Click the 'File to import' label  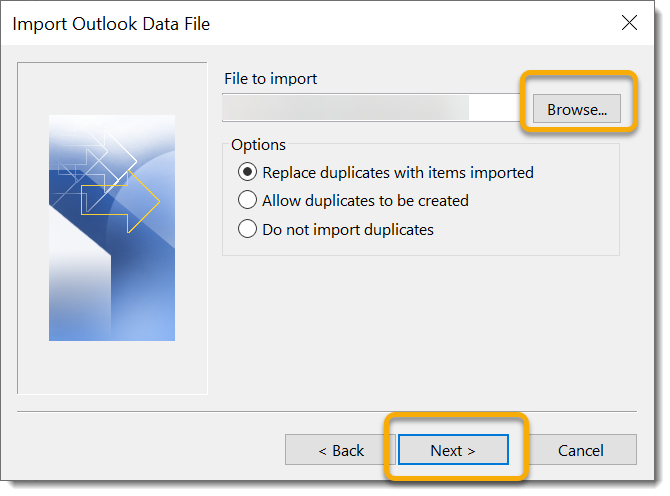(273, 78)
